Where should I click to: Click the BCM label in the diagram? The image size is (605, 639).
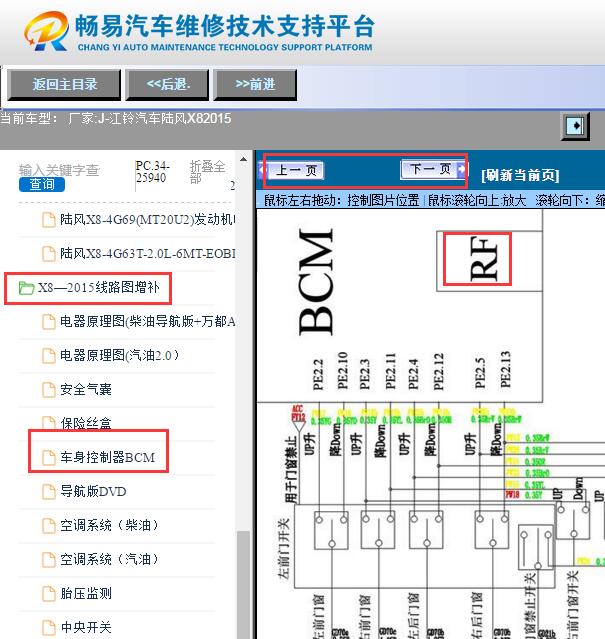click(316, 282)
